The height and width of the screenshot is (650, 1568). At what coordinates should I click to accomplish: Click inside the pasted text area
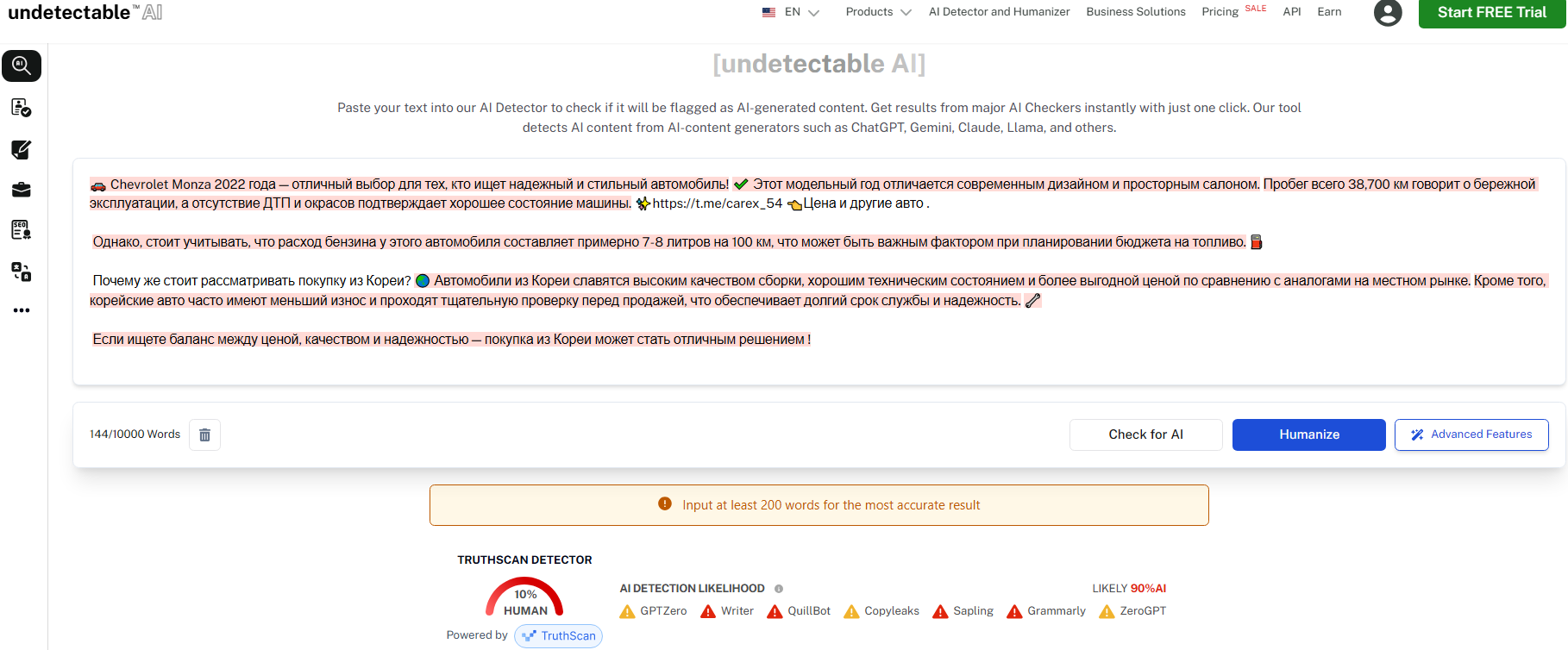pos(818,362)
